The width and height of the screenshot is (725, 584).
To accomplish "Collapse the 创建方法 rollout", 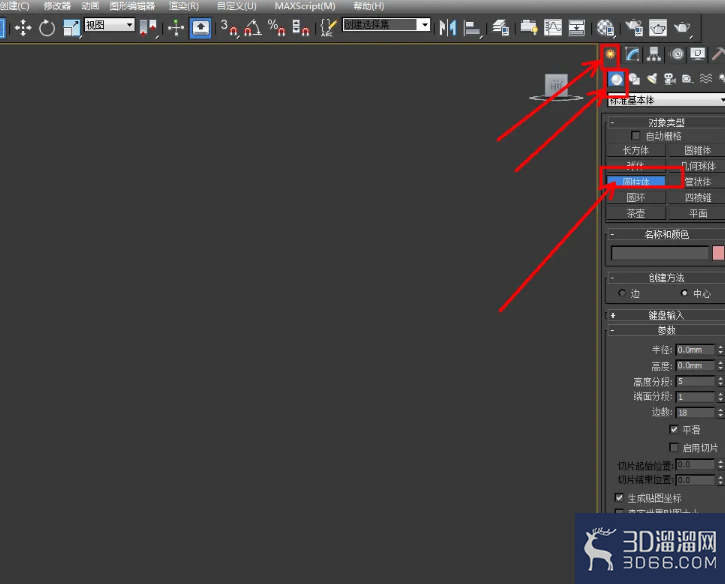I will pyautogui.click(x=612, y=277).
